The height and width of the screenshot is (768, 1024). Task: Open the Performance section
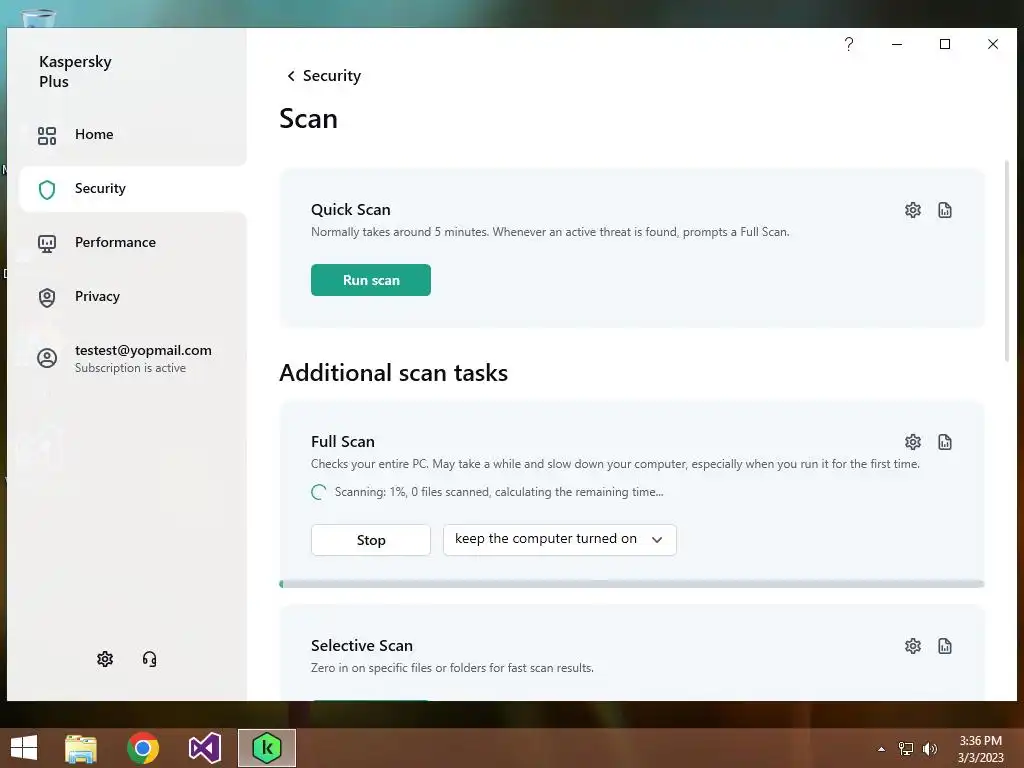point(133,242)
